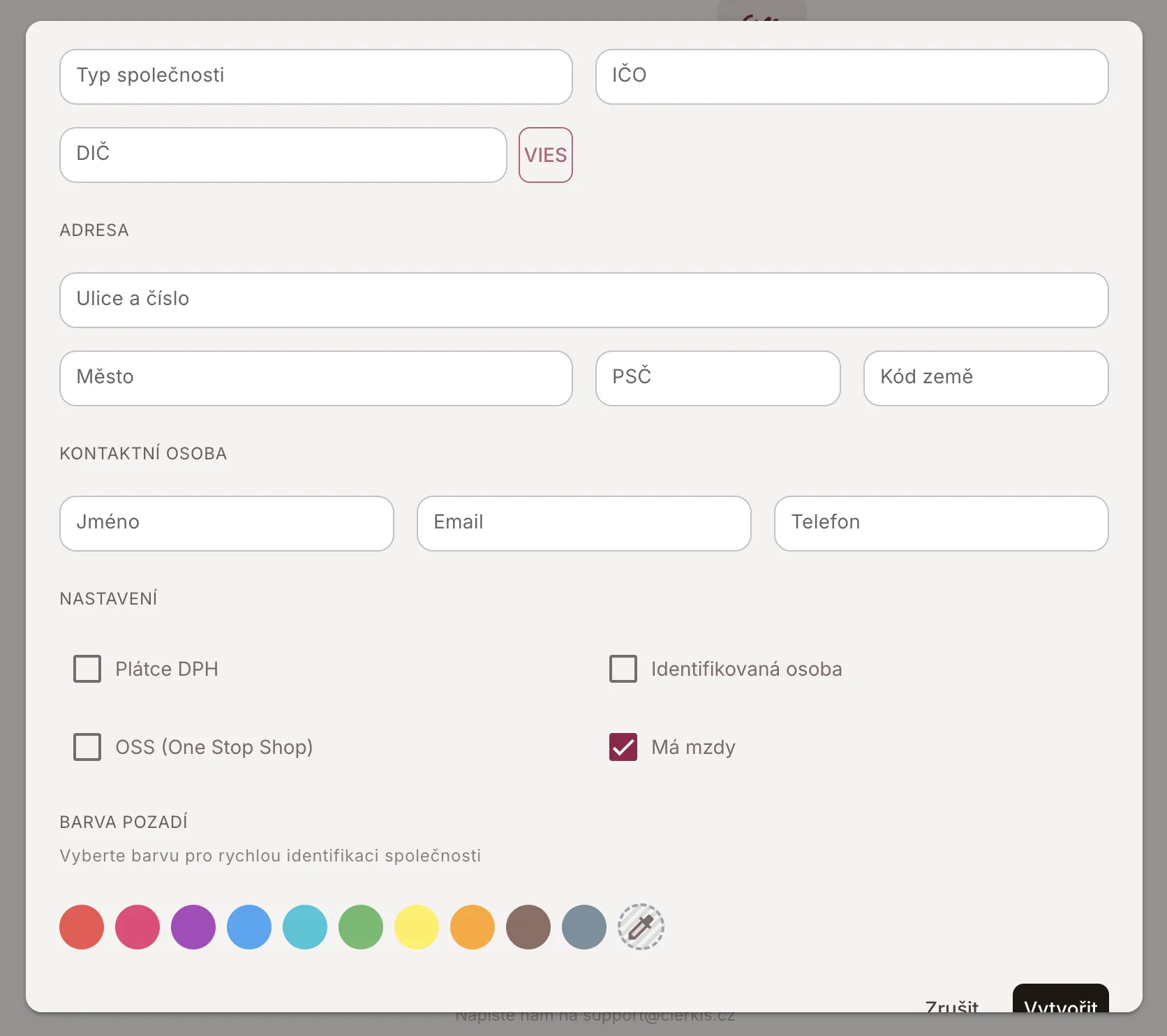Choose the blue color swatch
The height and width of the screenshot is (1036, 1167).
[249, 927]
